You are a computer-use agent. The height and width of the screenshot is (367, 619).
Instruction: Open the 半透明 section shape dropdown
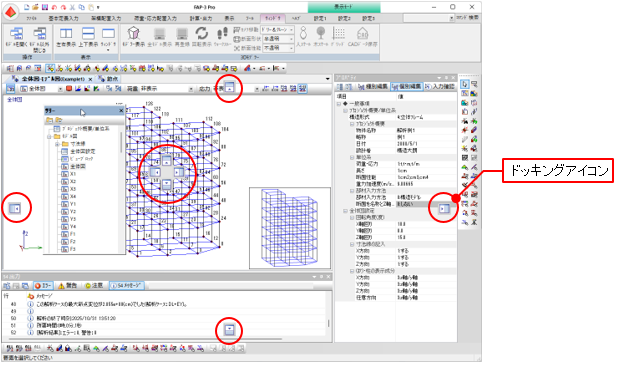pos(292,39)
